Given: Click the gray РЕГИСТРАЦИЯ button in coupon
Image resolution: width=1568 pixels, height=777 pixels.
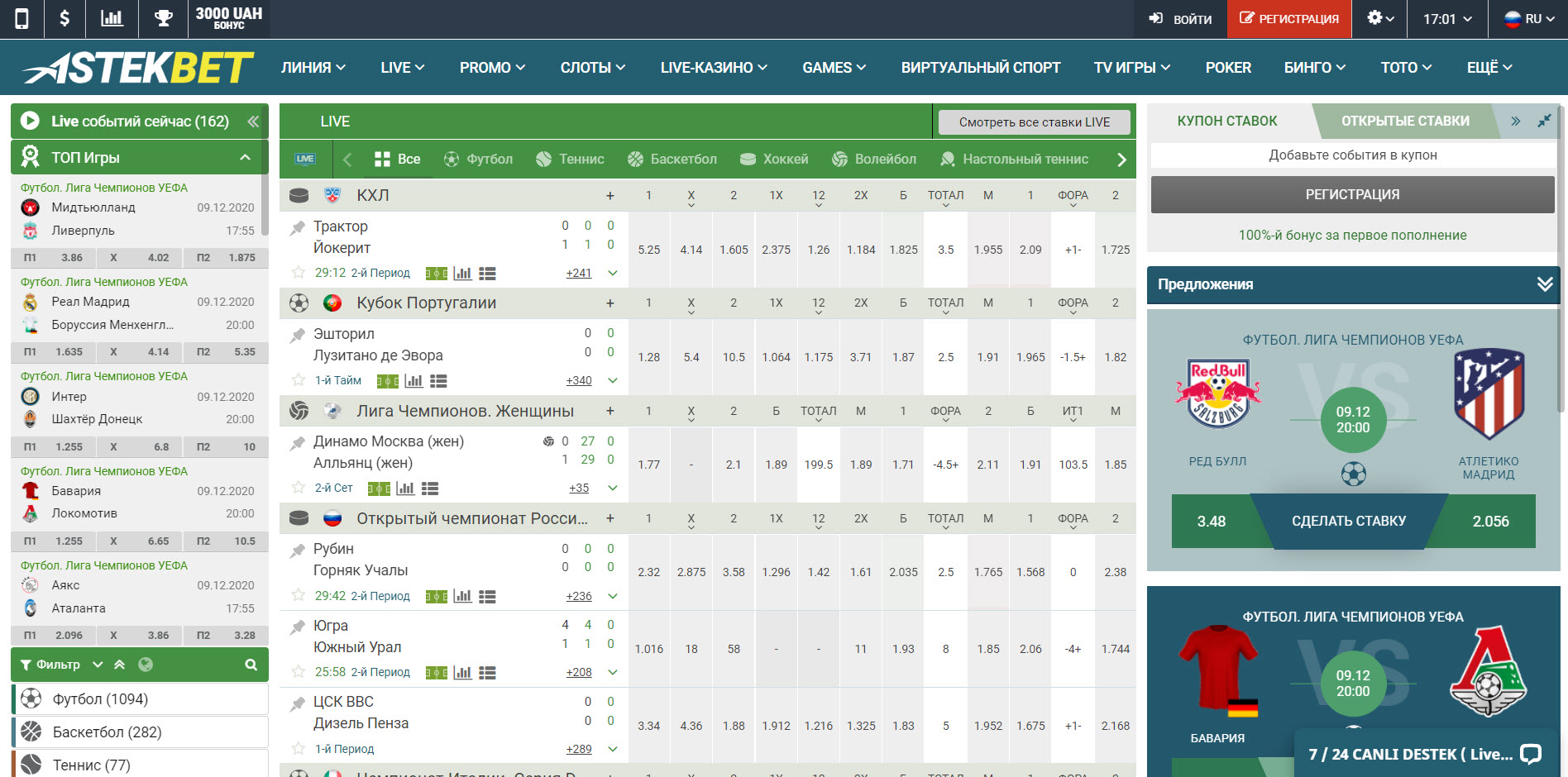Looking at the screenshot, I should point(1353,195).
